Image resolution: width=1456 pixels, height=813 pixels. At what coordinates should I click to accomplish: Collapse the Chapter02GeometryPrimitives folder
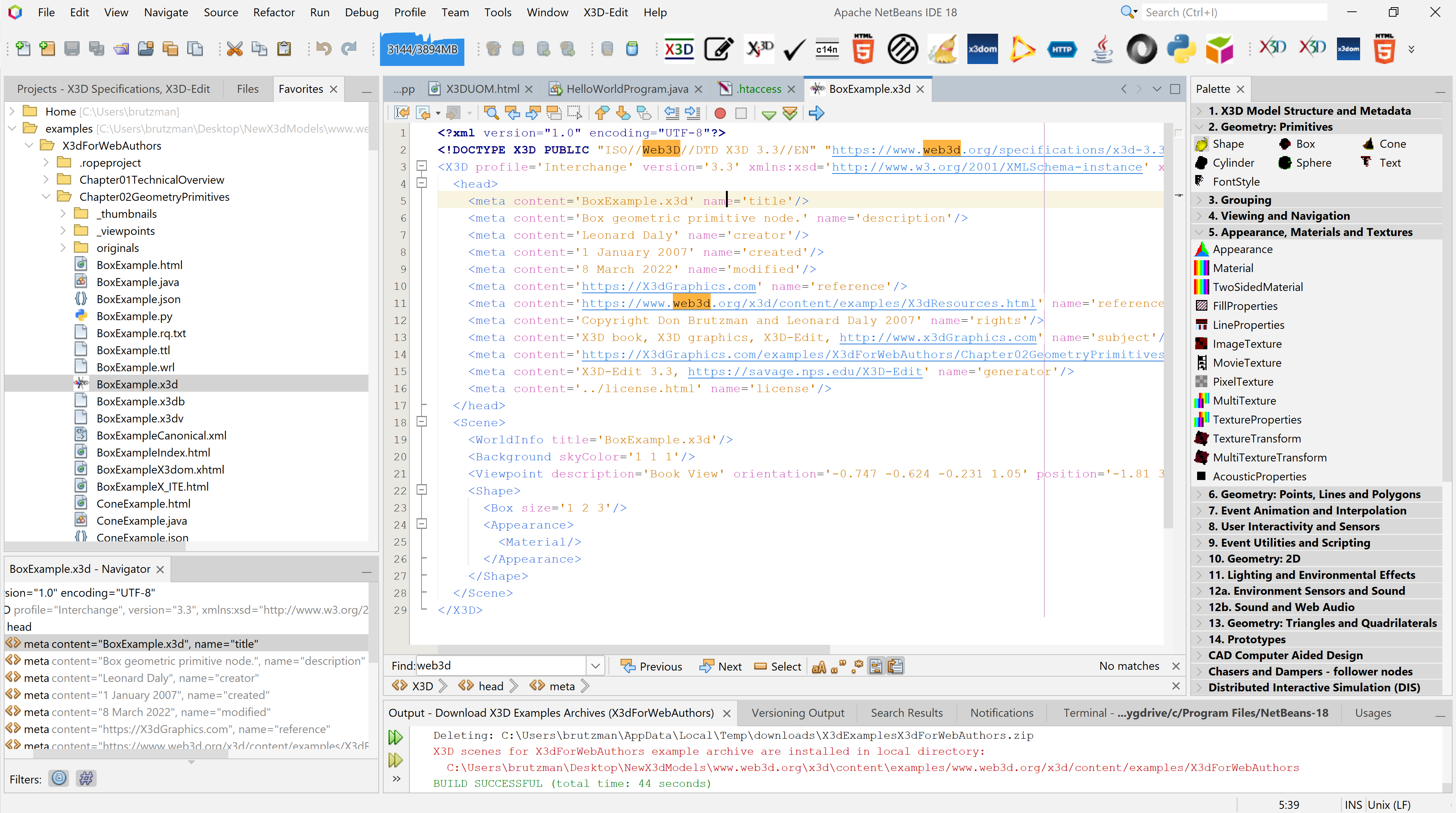click(46, 197)
